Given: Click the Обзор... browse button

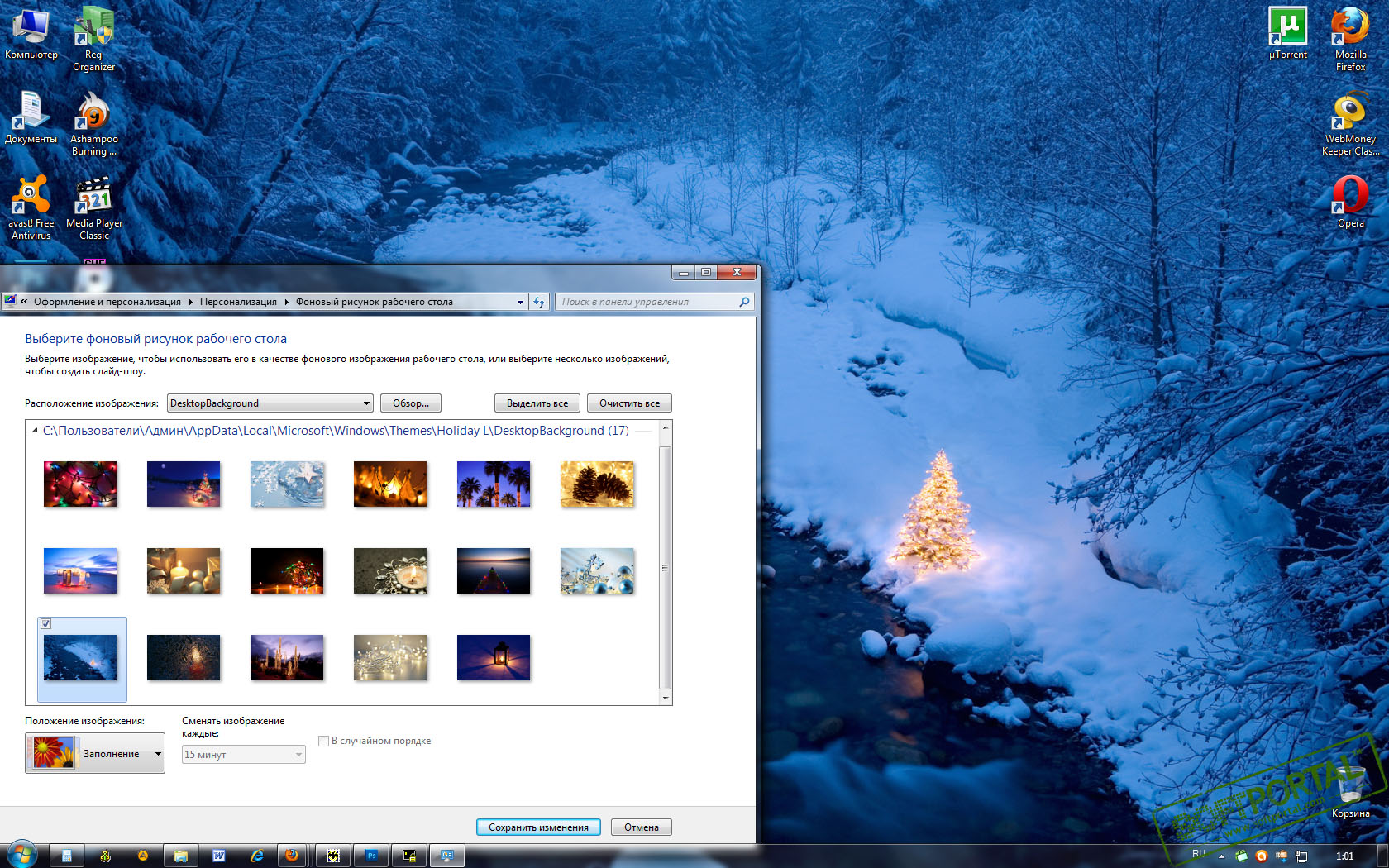Looking at the screenshot, I should 411,403.
